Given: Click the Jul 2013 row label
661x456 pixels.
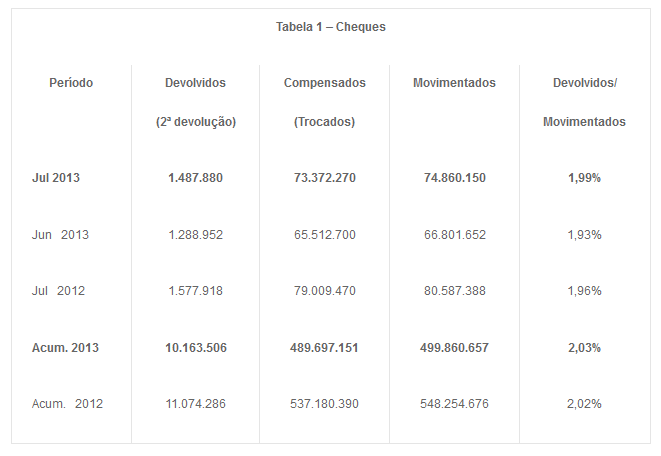Looking at the screenshot, I should point(56,178).
